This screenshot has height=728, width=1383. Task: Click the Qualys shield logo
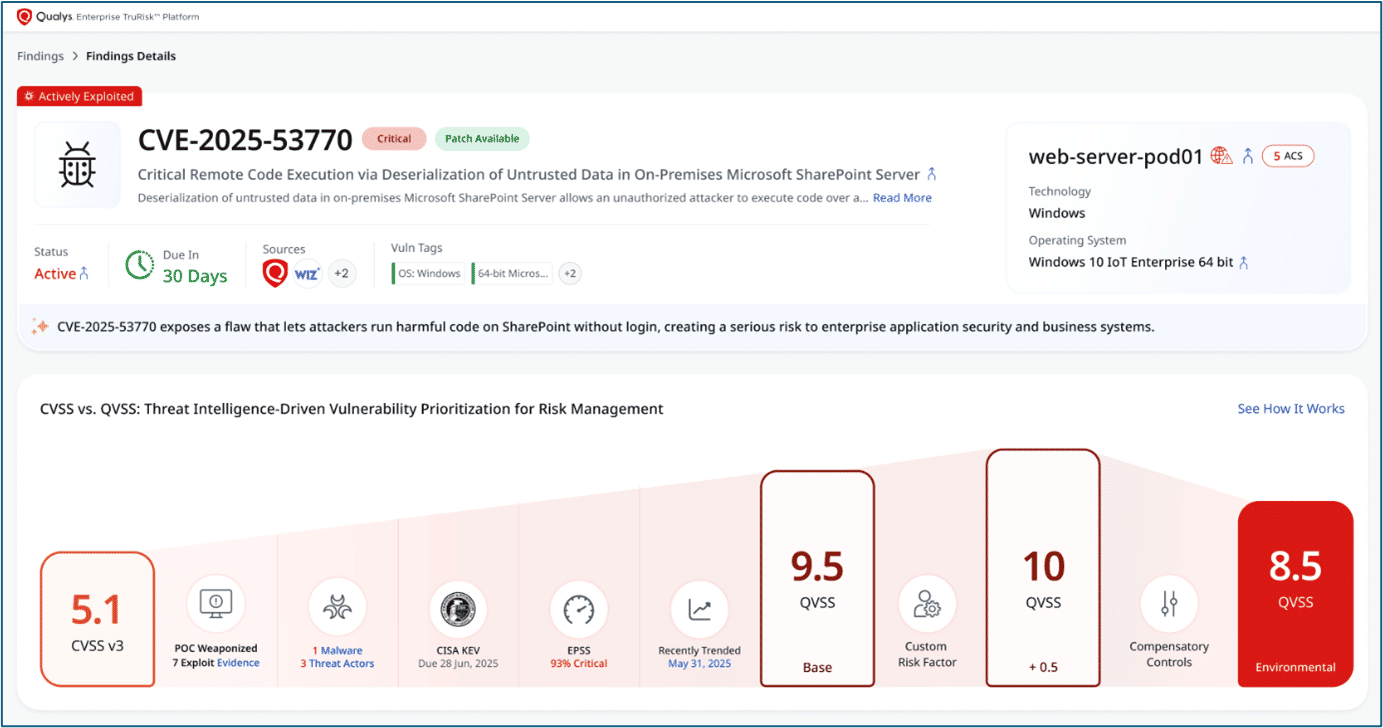click(25, 16)
